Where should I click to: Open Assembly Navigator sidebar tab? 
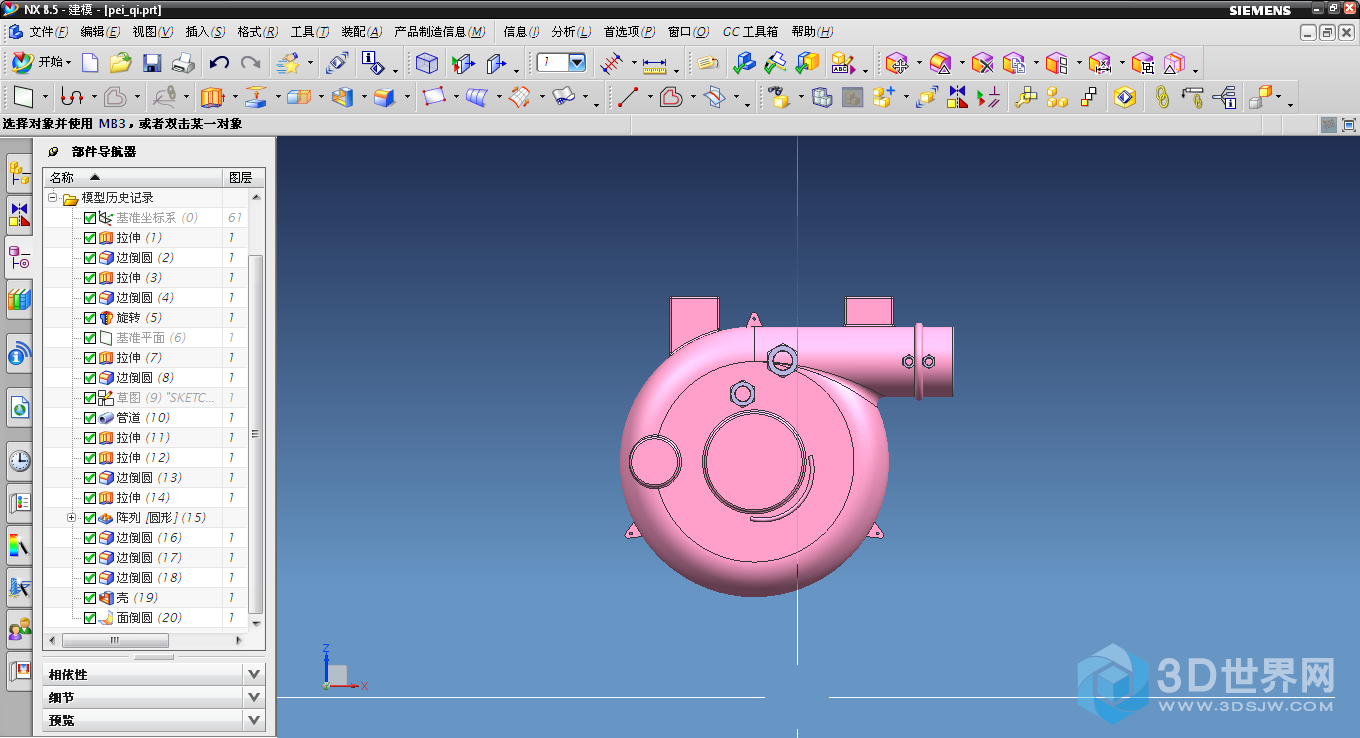point(19,174)
